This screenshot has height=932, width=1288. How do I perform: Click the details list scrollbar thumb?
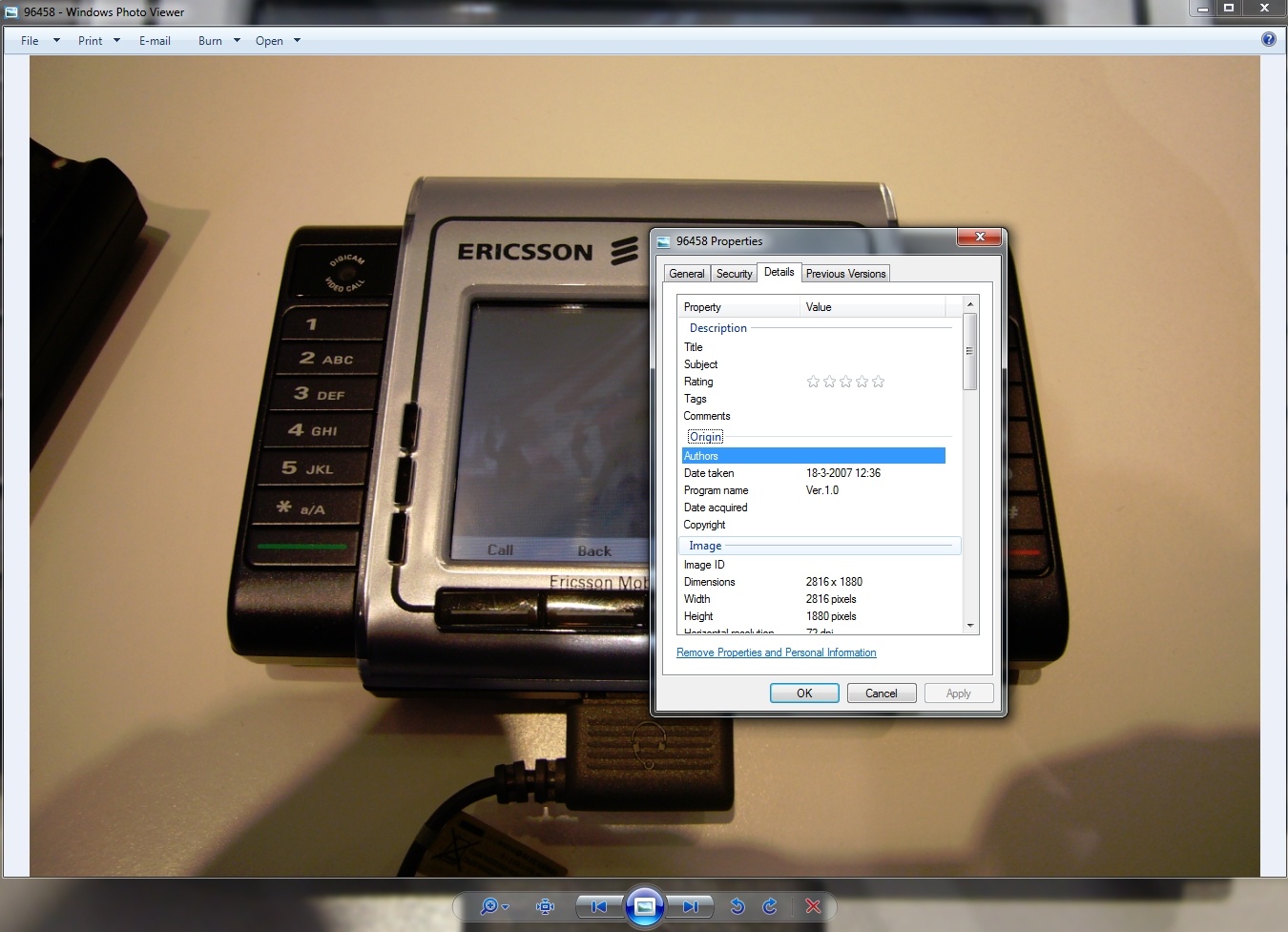pos(970,351)
